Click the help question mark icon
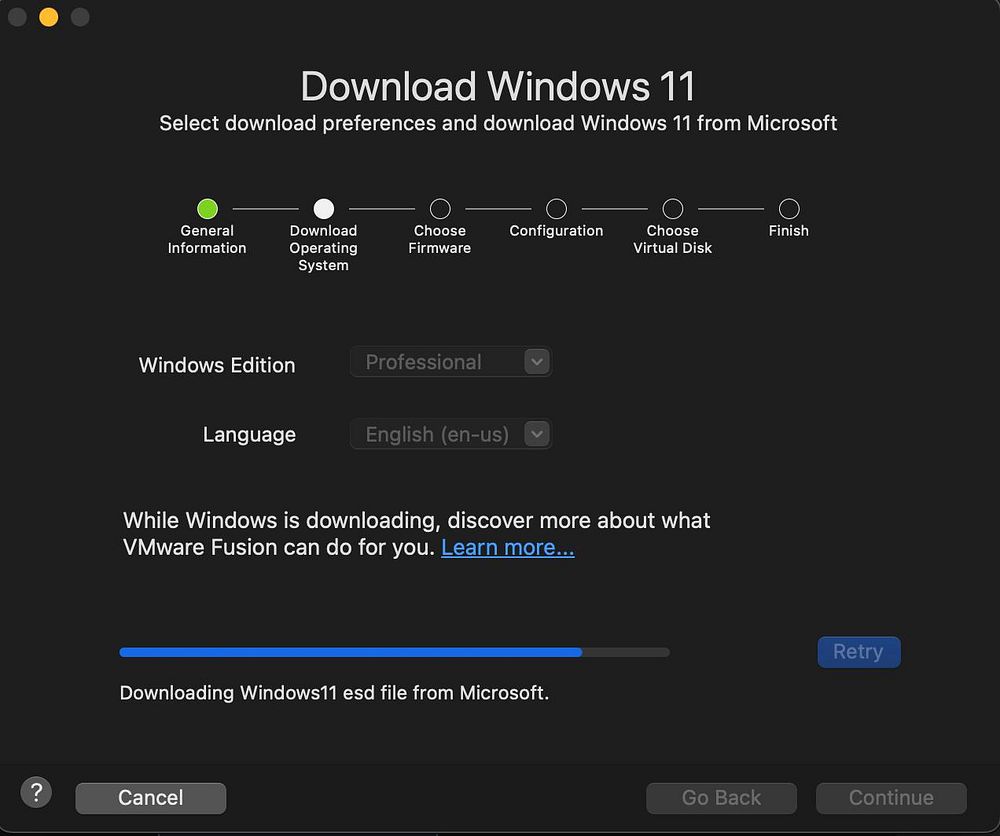This screenshot has height=836, width=1000. [36, 793]
